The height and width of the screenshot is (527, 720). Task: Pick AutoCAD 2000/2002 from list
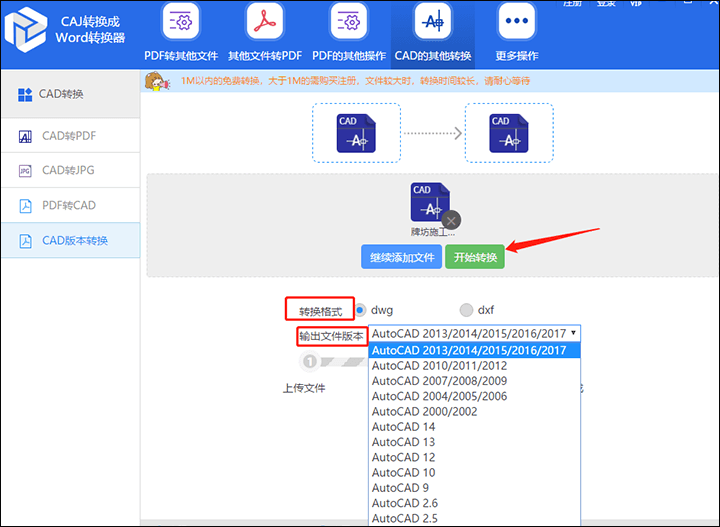coord(474,411)
